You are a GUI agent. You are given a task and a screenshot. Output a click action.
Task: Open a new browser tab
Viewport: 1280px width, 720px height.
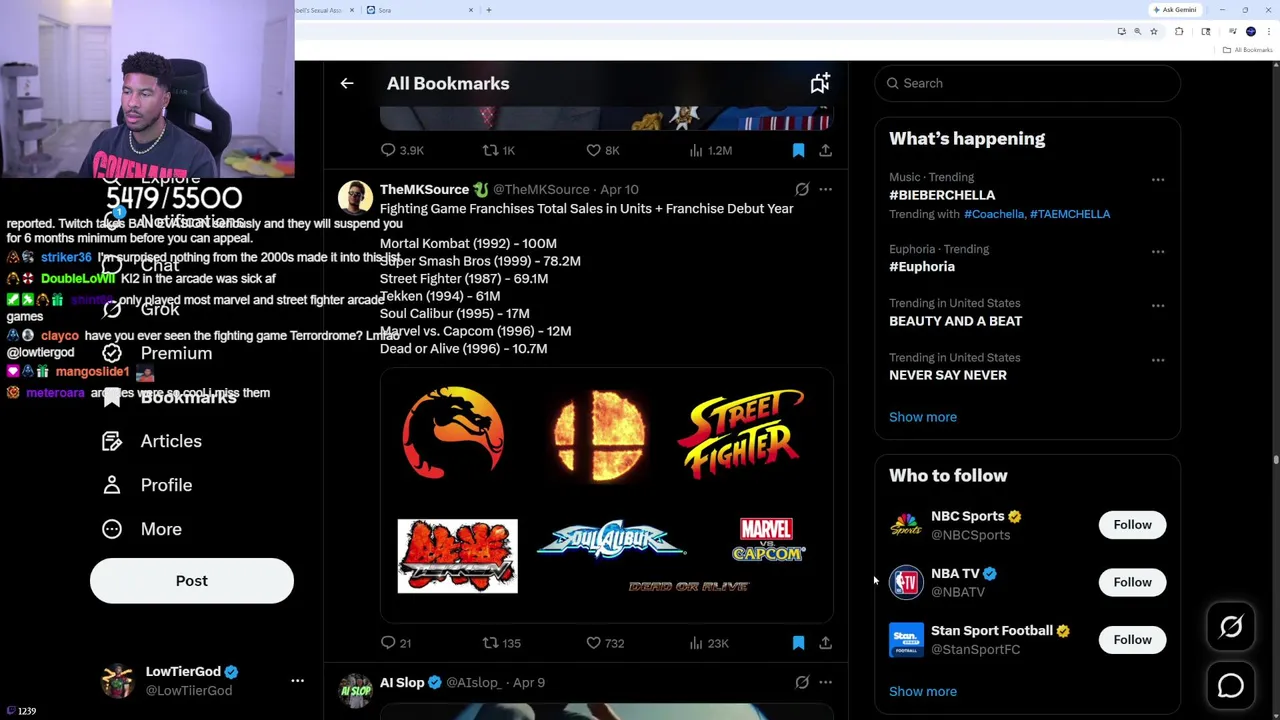tap(489, 10)
